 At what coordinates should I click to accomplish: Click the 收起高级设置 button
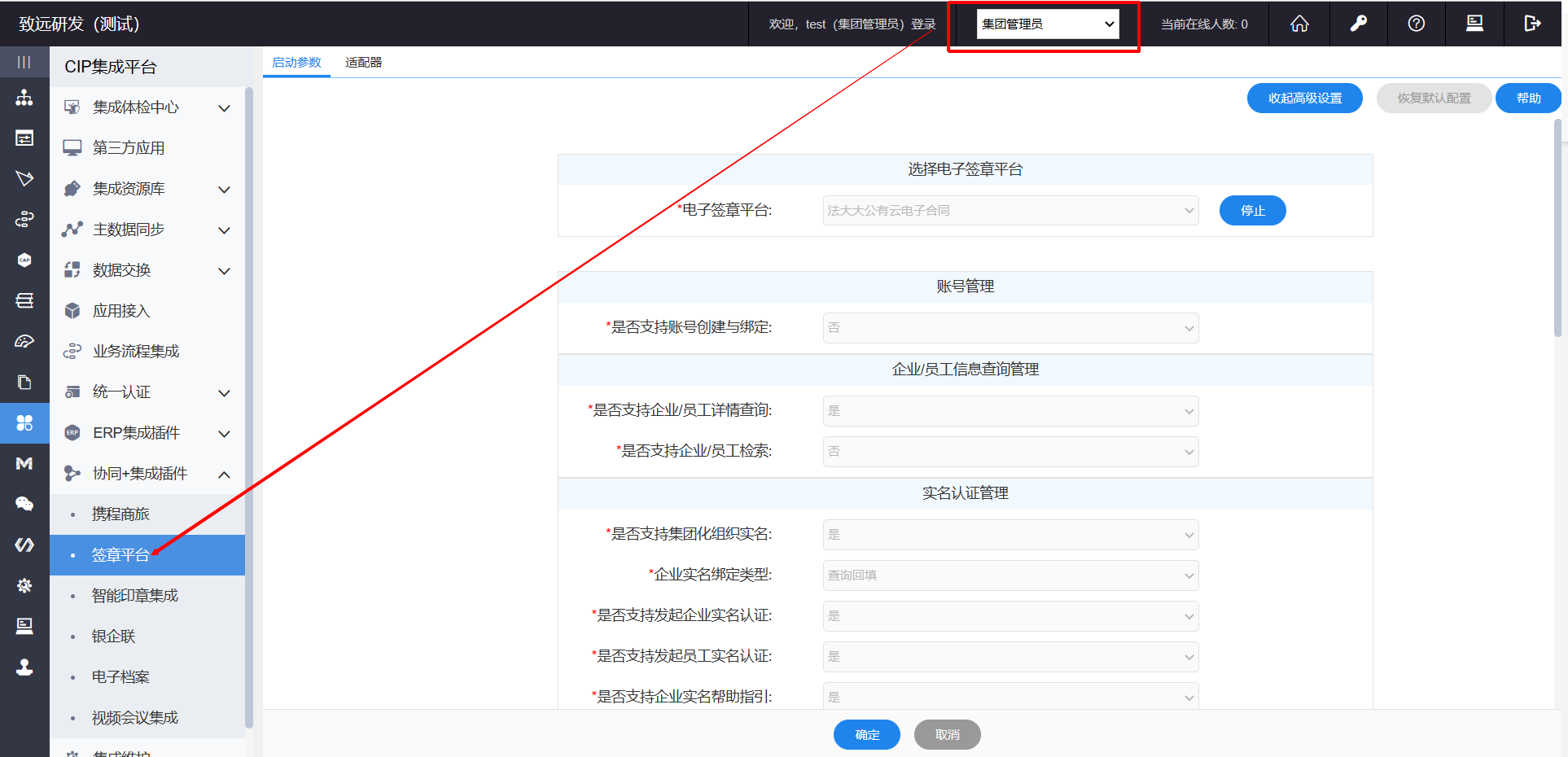tap(1305, 98)
